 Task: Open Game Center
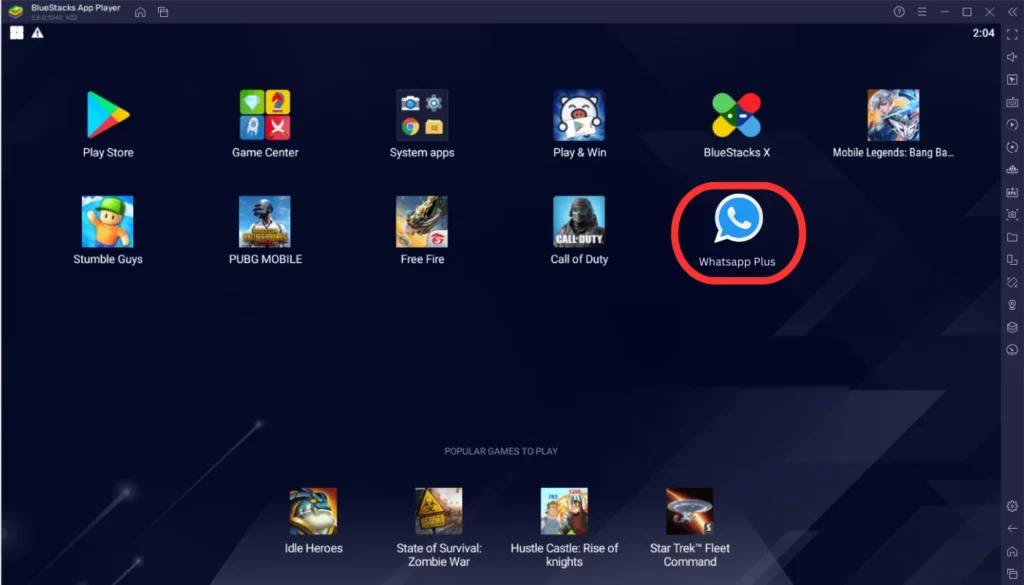click(x=265, y=115)
